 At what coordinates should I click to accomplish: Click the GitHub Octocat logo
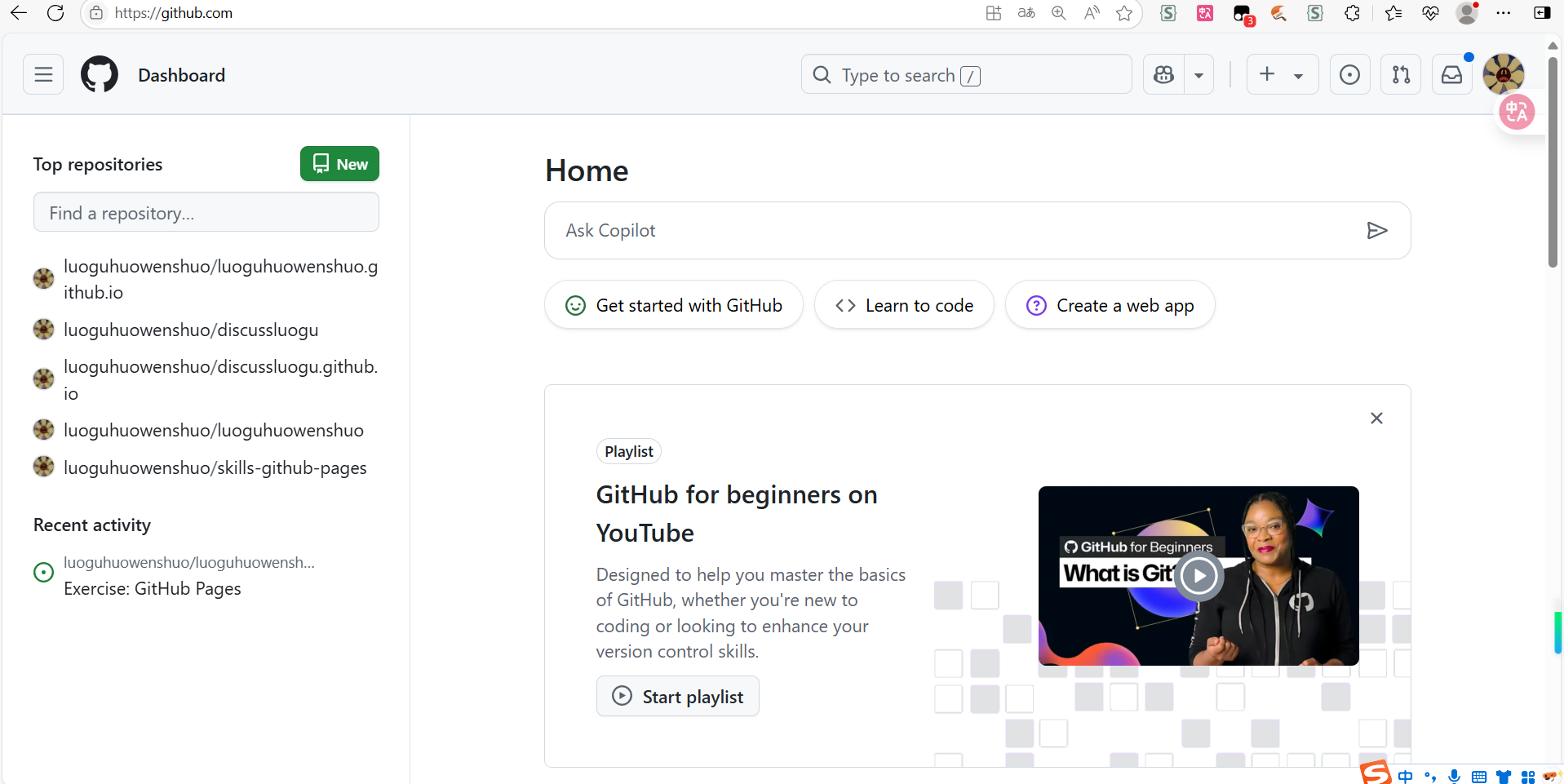point(100,74)
